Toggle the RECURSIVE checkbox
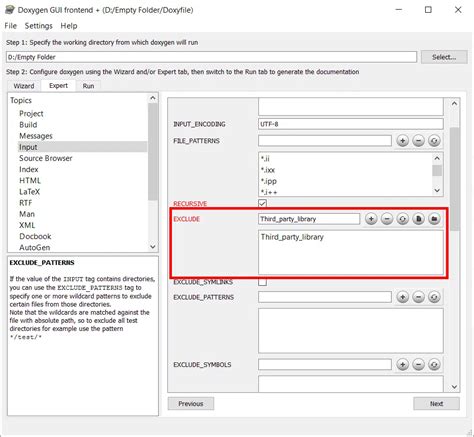This screenshot has width=474, height=437. (262, 203)
